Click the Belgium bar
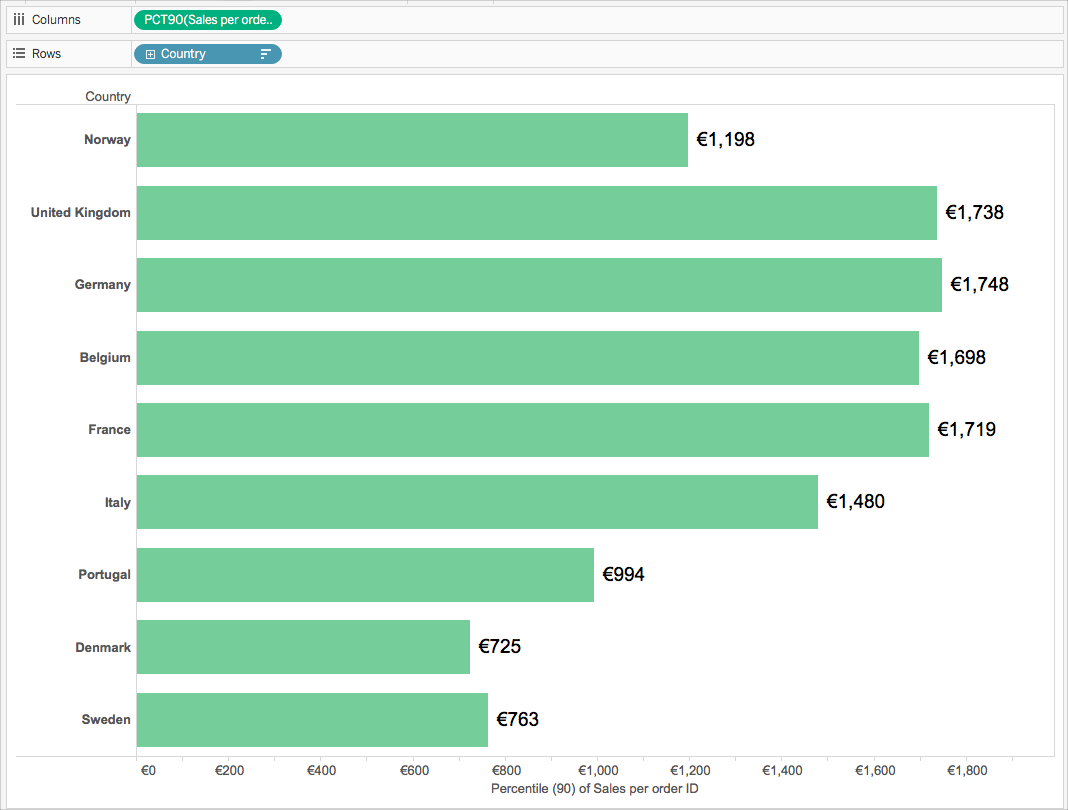This screenshot has width=1068, height=810. [x=528, y=358]
